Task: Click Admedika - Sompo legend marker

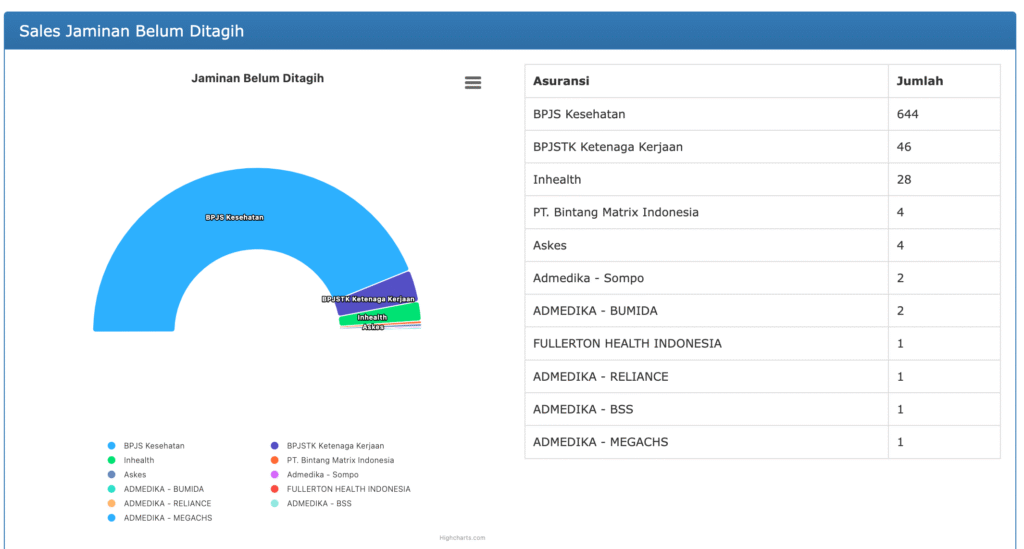Action: (x=275, y=475)
